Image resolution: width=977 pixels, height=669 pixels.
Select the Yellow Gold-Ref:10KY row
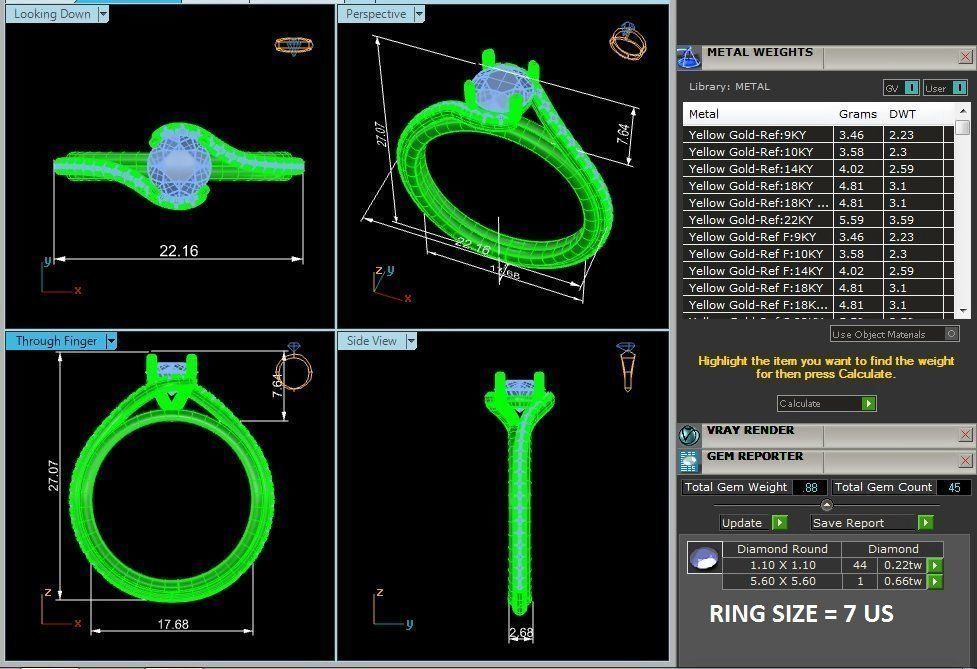(818, 151)
